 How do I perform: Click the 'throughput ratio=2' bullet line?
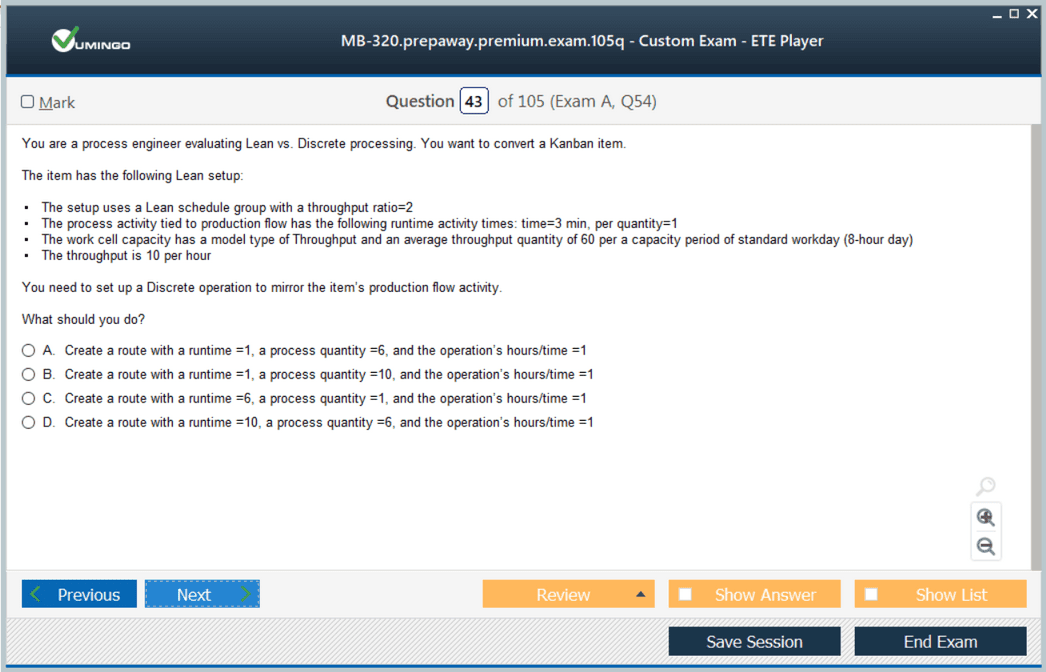[227, 208]
